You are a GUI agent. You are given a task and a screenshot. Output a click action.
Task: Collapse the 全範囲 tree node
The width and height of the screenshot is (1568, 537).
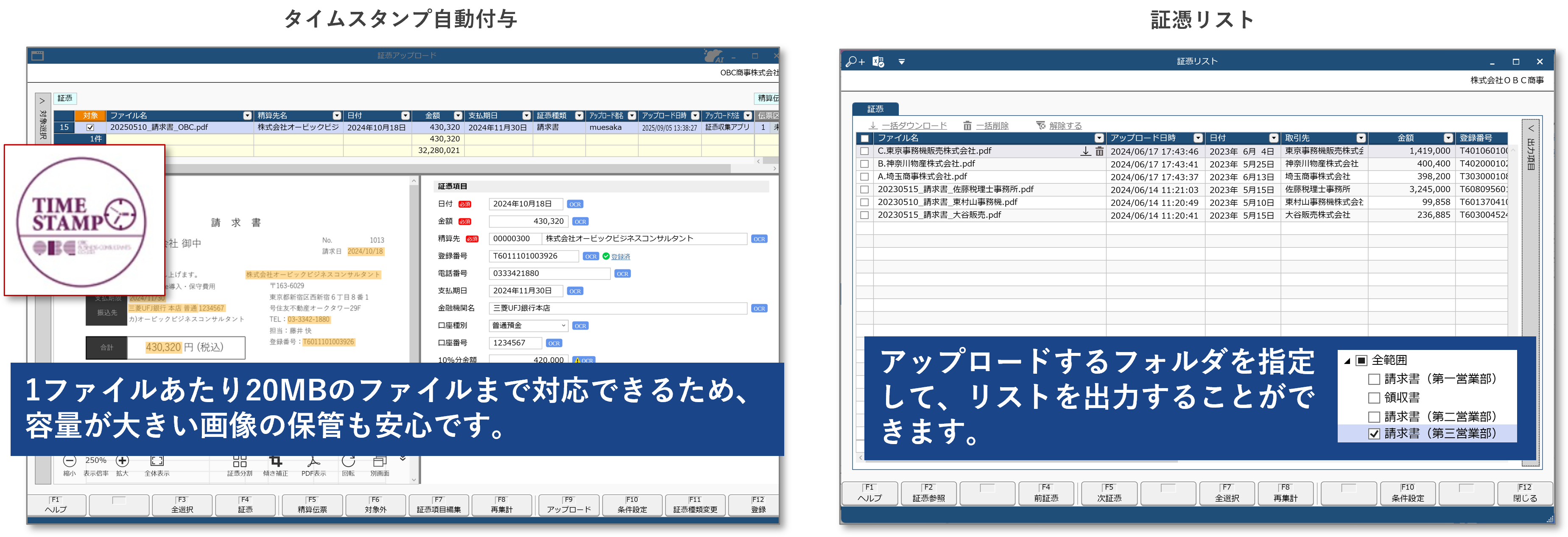[1347, 361]
